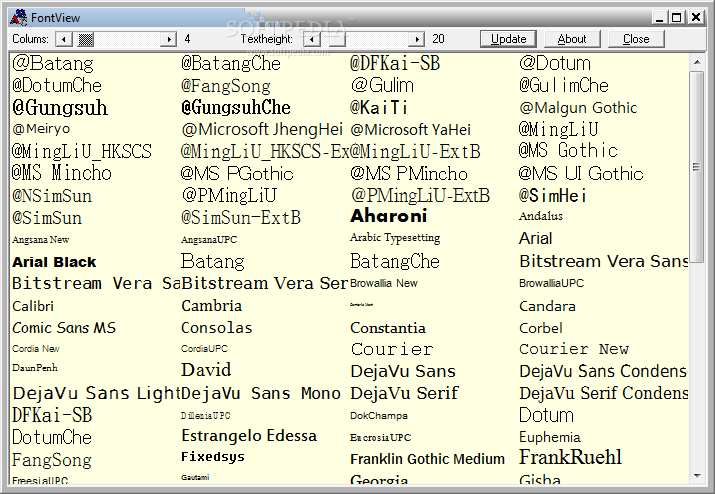Click the Euphemia font entry
This screenshot has width=715, height=494.
click(x=549, y=437)
